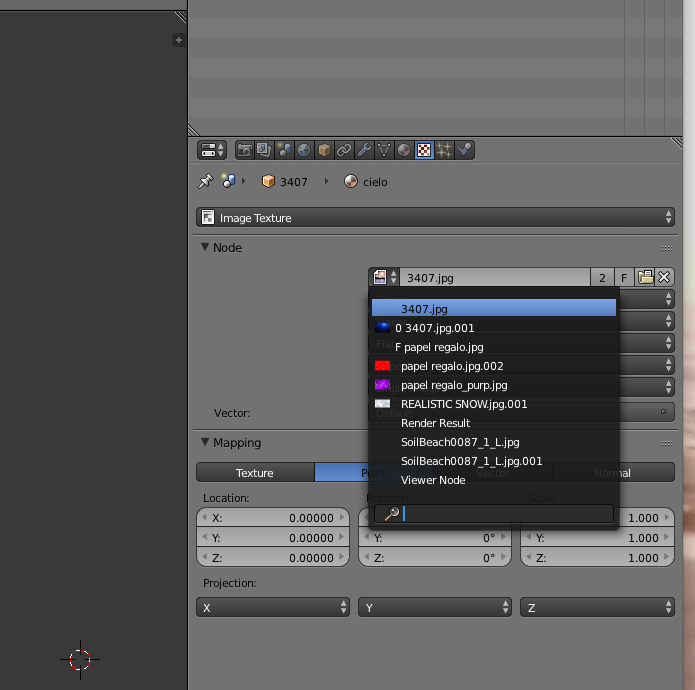Click the pin icon beside the breadcrumb
The height and width of the screenshot is (690, 695).
pos(206,181)
